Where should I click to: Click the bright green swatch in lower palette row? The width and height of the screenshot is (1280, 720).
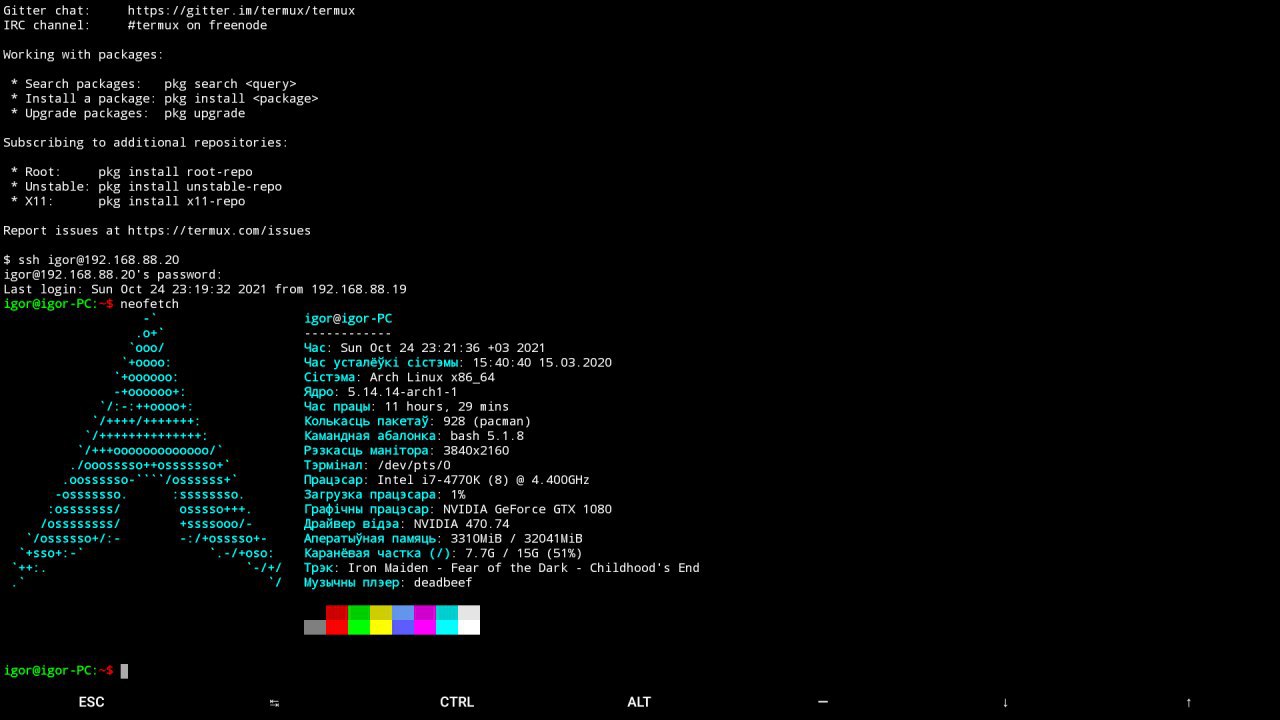[x=359, y=627]
